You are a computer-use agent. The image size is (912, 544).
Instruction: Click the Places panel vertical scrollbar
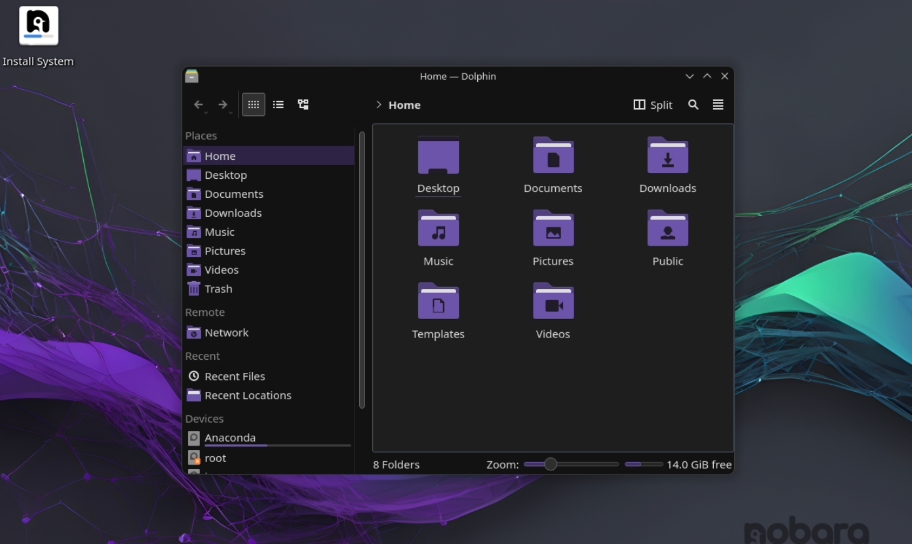[x=362, y=270]
